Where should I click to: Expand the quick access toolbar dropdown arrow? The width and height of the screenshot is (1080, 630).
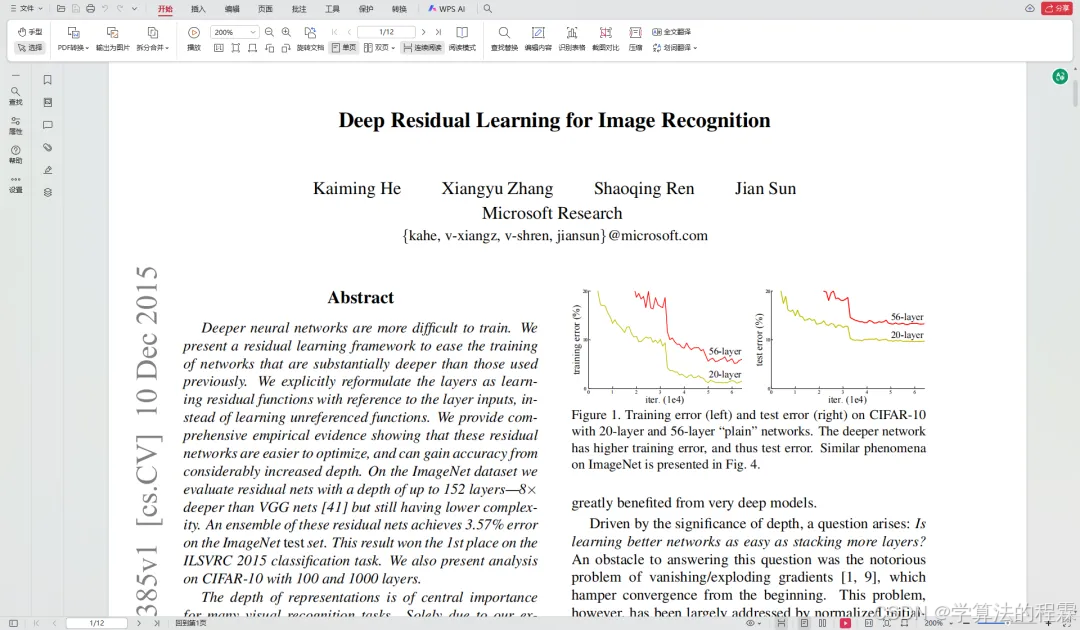pyautogui.click(x=134, y=8)
